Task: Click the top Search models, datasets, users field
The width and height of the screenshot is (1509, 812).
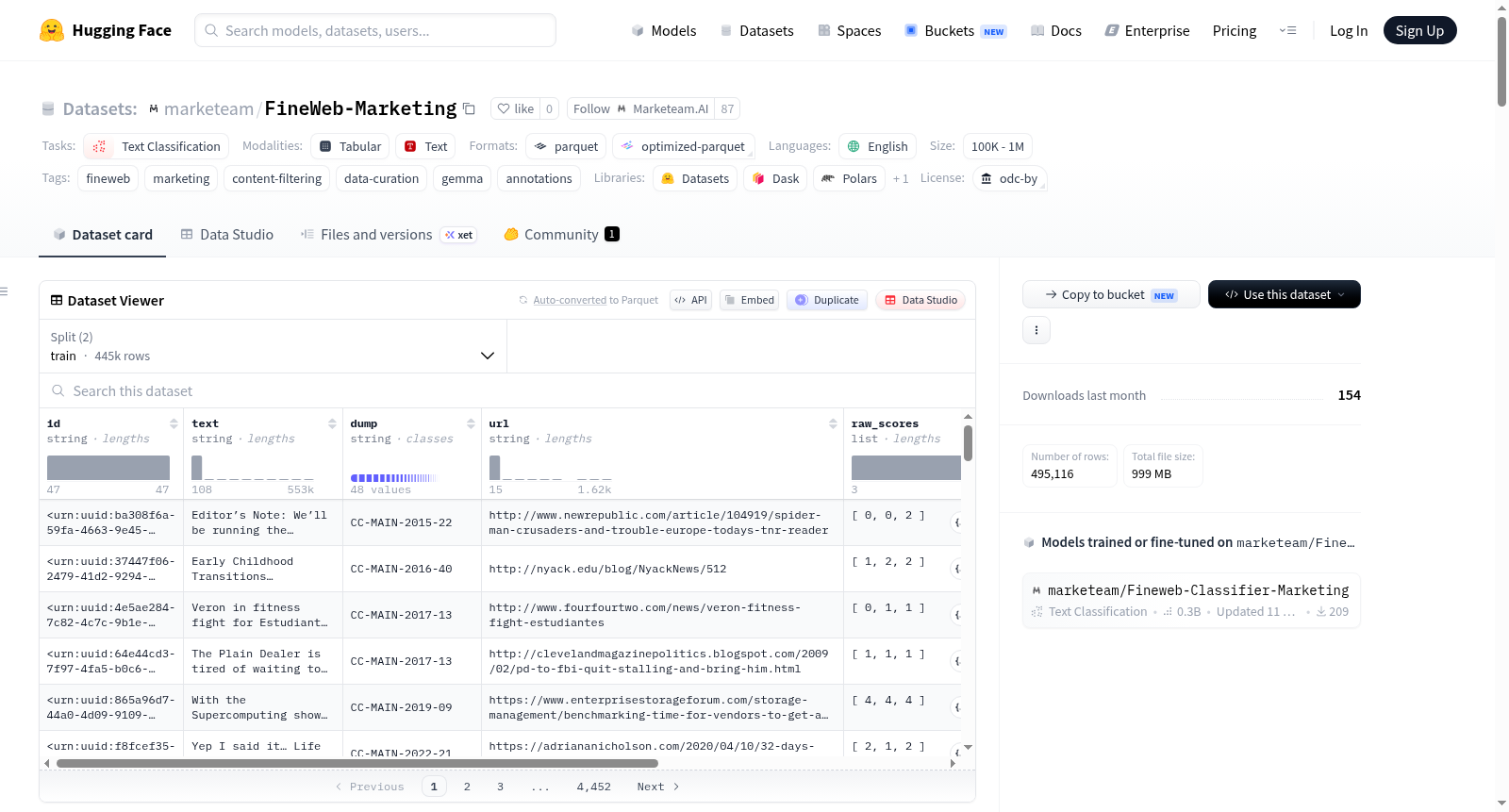Action: click(375, 30)
